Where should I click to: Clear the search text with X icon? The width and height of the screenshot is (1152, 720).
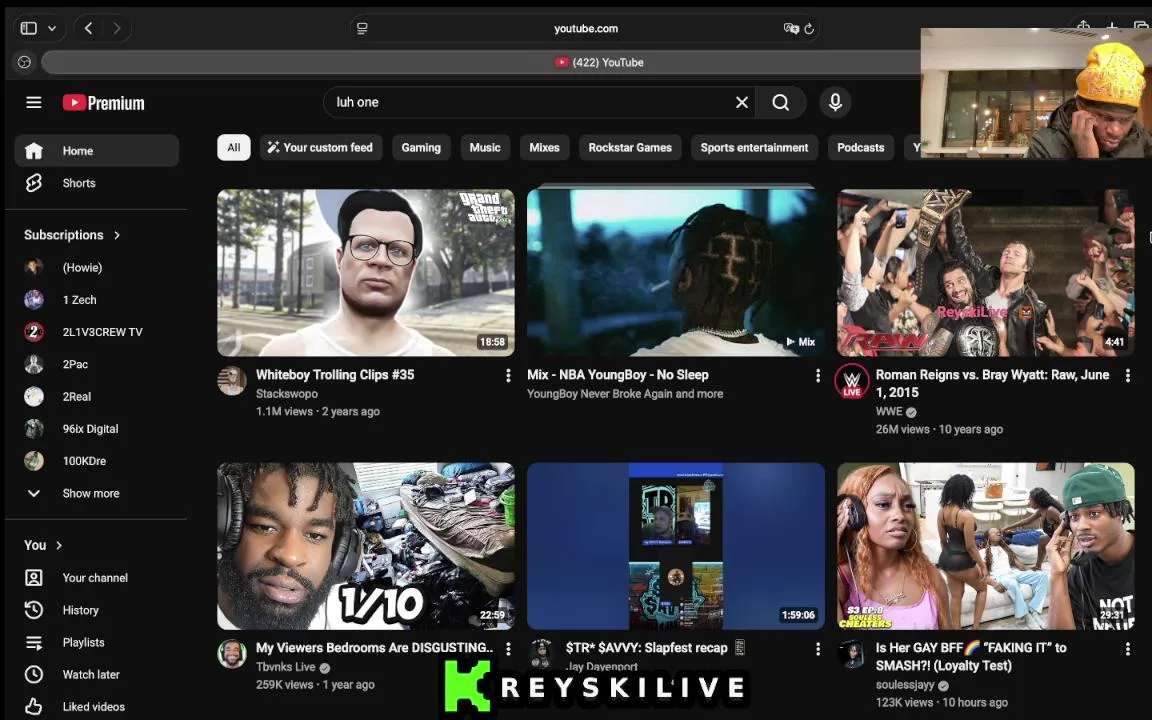[x=742, y=103]
